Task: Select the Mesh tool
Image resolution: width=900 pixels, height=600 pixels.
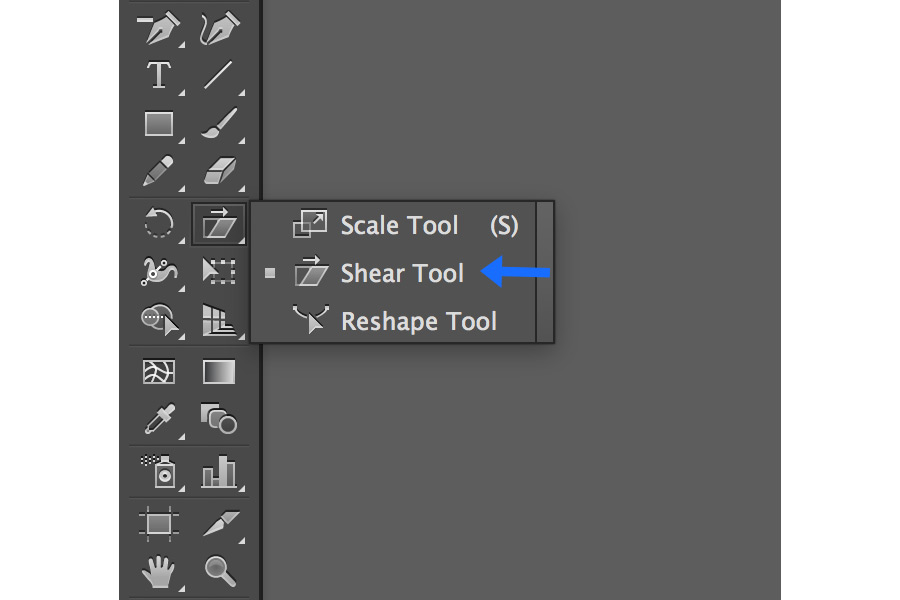Action: pyautogui.click(x=159, y=371)
